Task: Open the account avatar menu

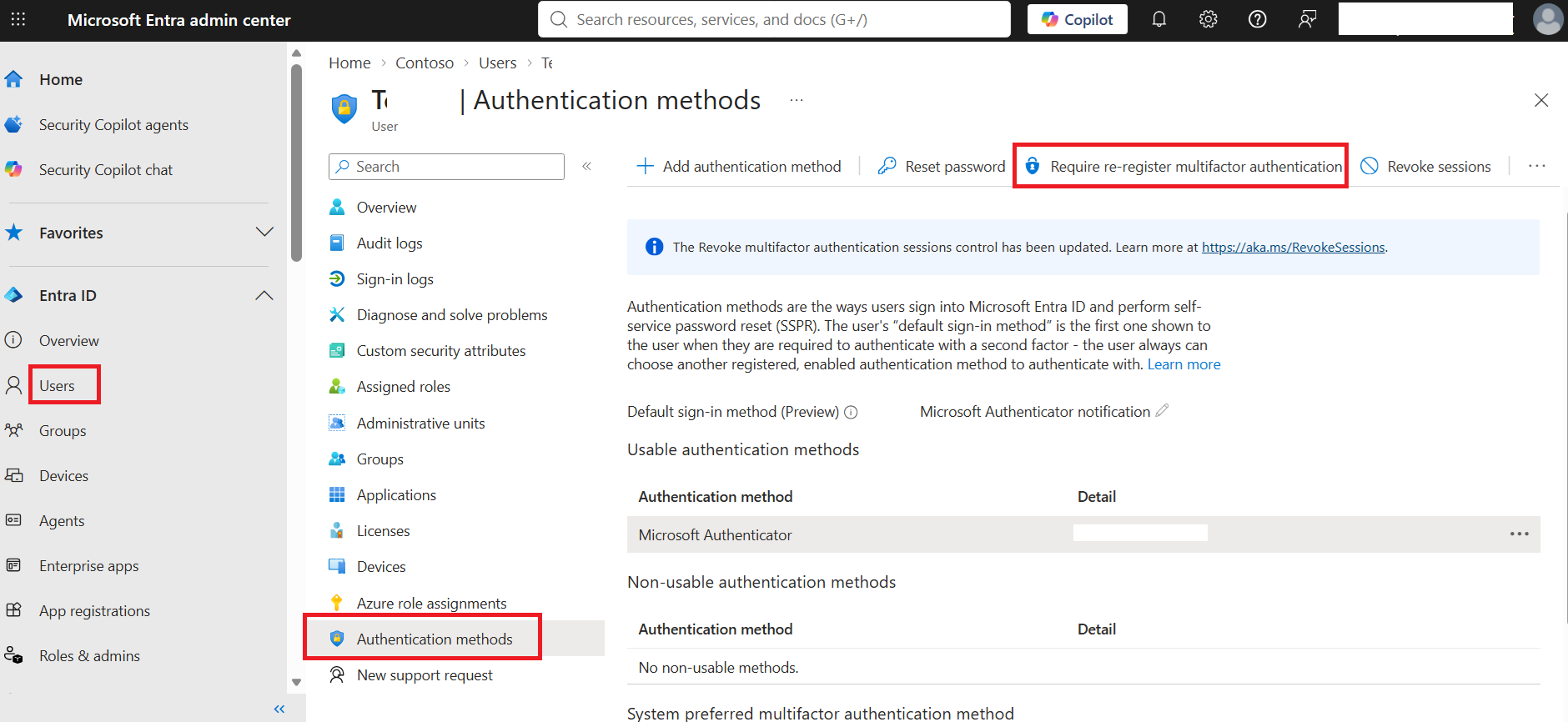Action: (x=1548, y=19)
